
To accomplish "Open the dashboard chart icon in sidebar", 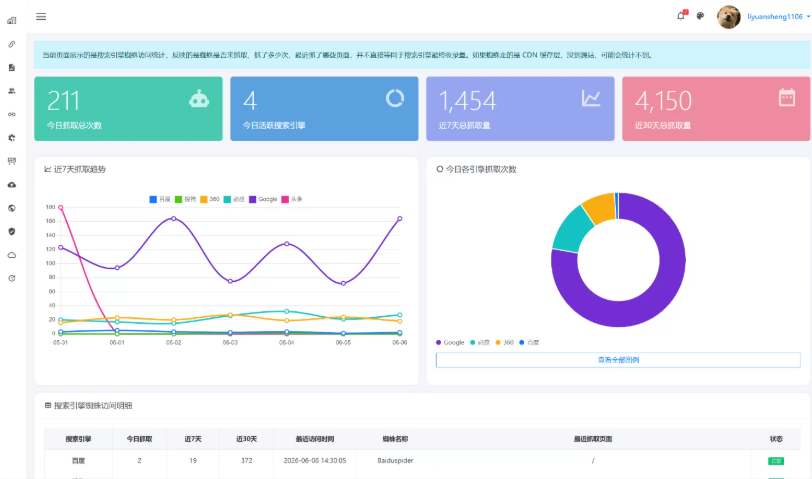I will tap(11, 21).
